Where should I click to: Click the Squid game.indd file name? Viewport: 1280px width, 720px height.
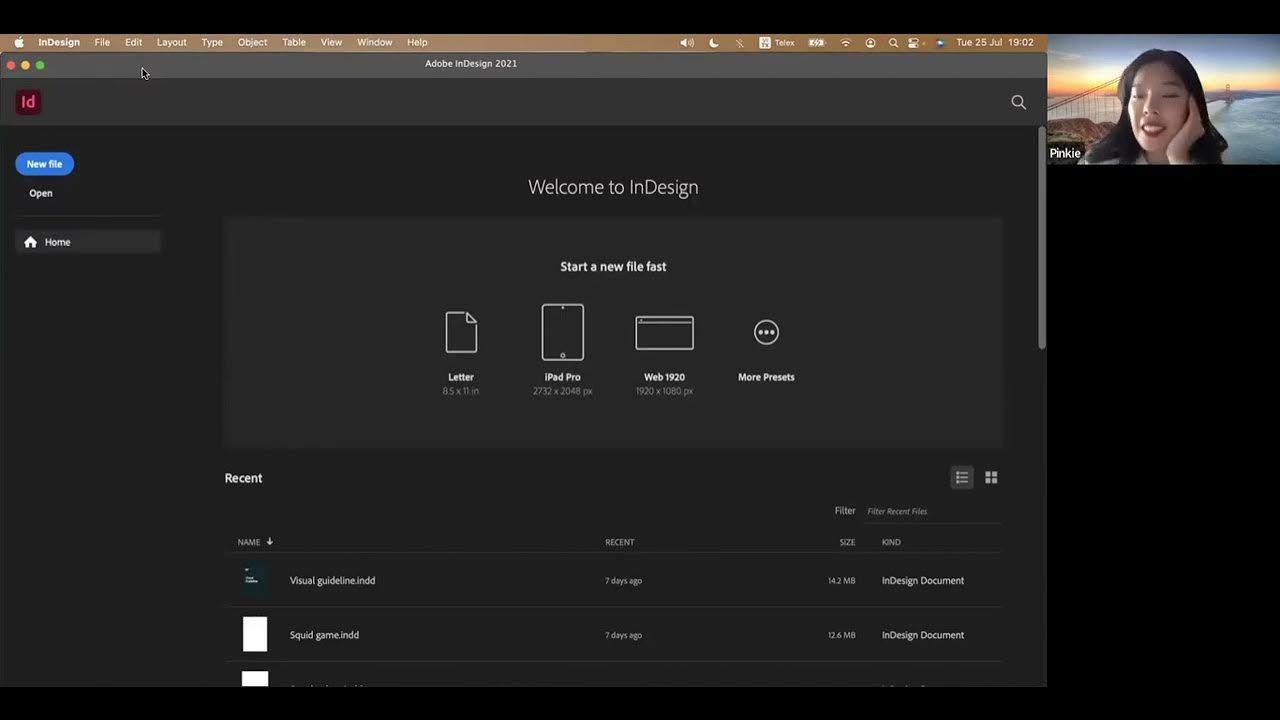(324, 635)
